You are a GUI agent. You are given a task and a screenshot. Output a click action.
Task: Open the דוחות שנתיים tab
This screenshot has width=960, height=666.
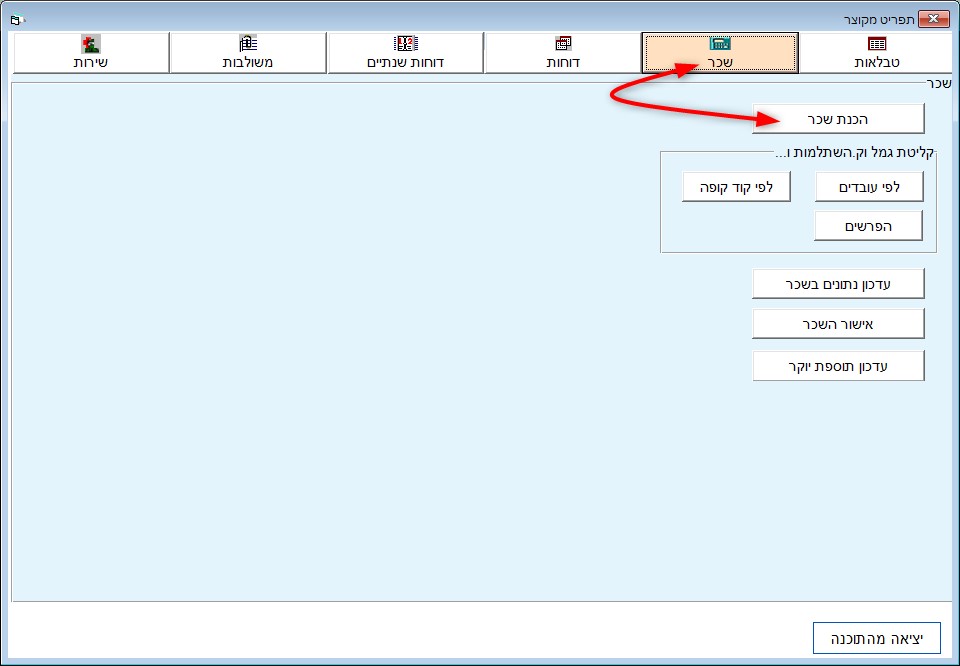(x=405, y=53)
